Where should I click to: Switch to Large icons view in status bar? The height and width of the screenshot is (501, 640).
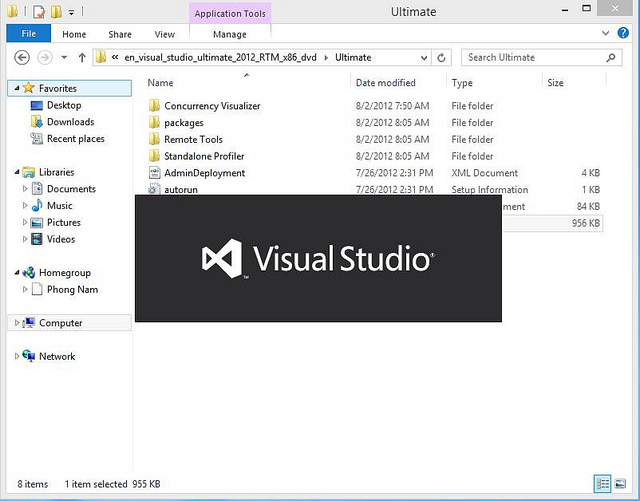pyautogui.click(x=620, y=484)
